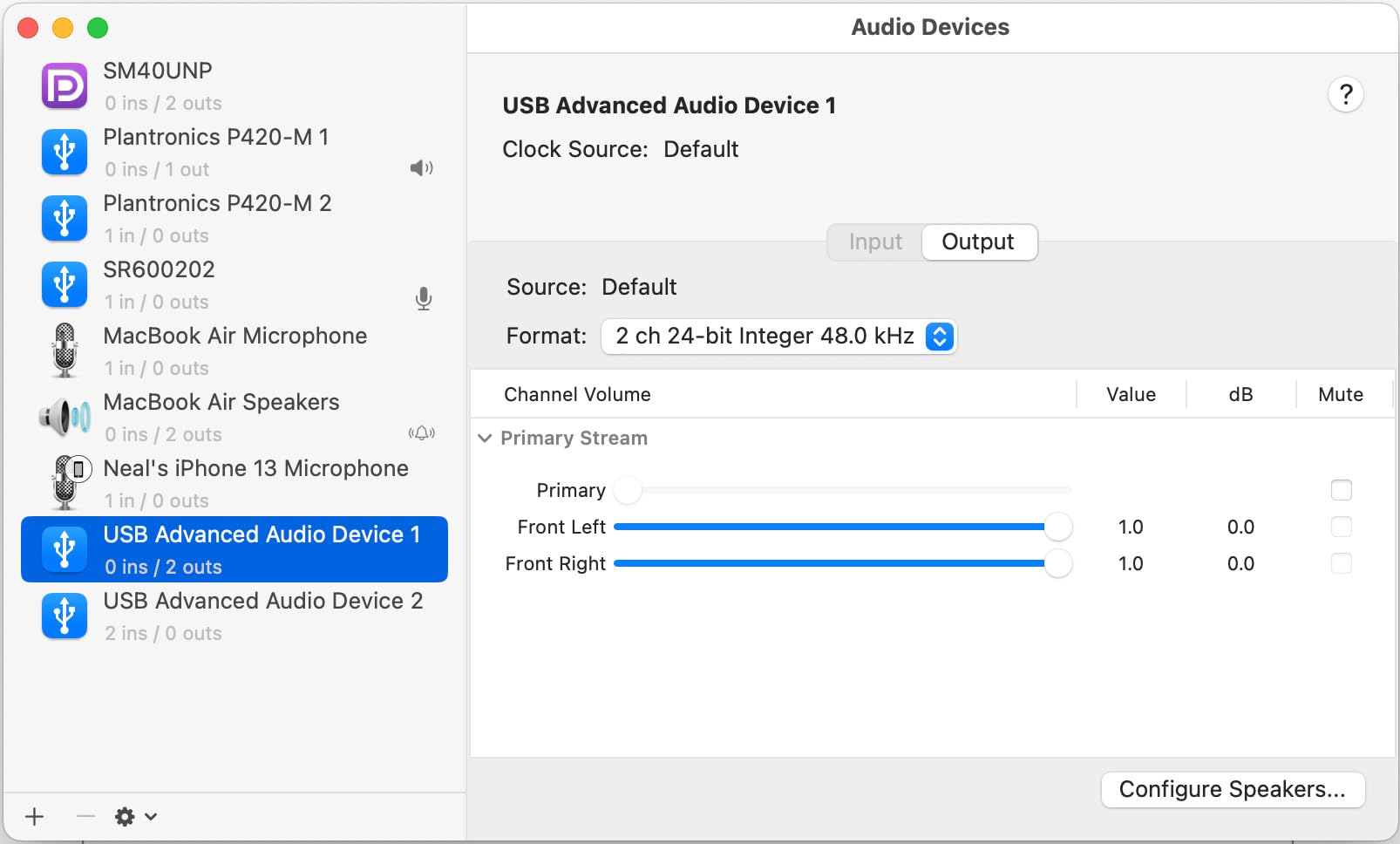Click the Primary volume slider
The image size is (1400, 844).
point(843,490)
